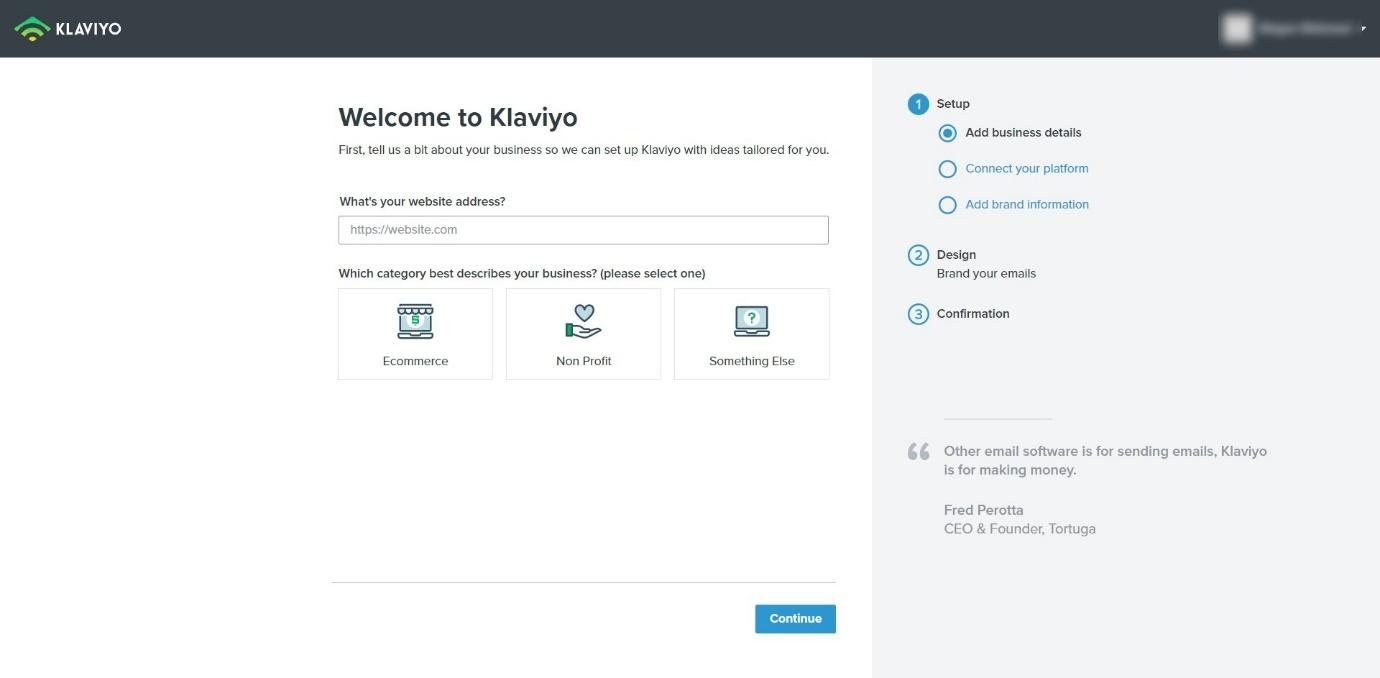Viewport: 1380px width, 678px height.
Task: Click the Brand your emails subtitle
Action: pyautogui.click(x=986, y=274)
